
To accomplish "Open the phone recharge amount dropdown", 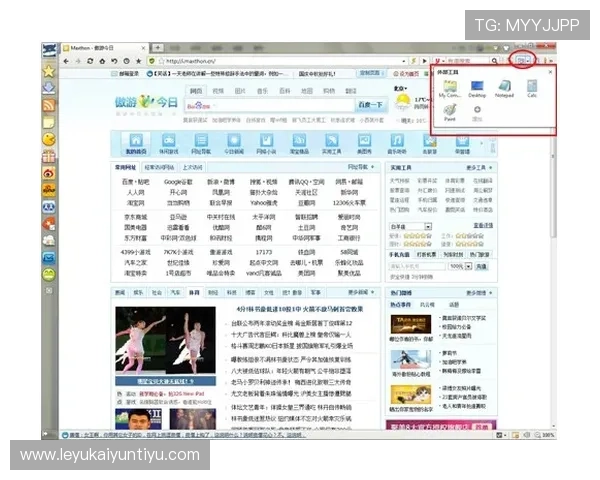I will point(469,266).
